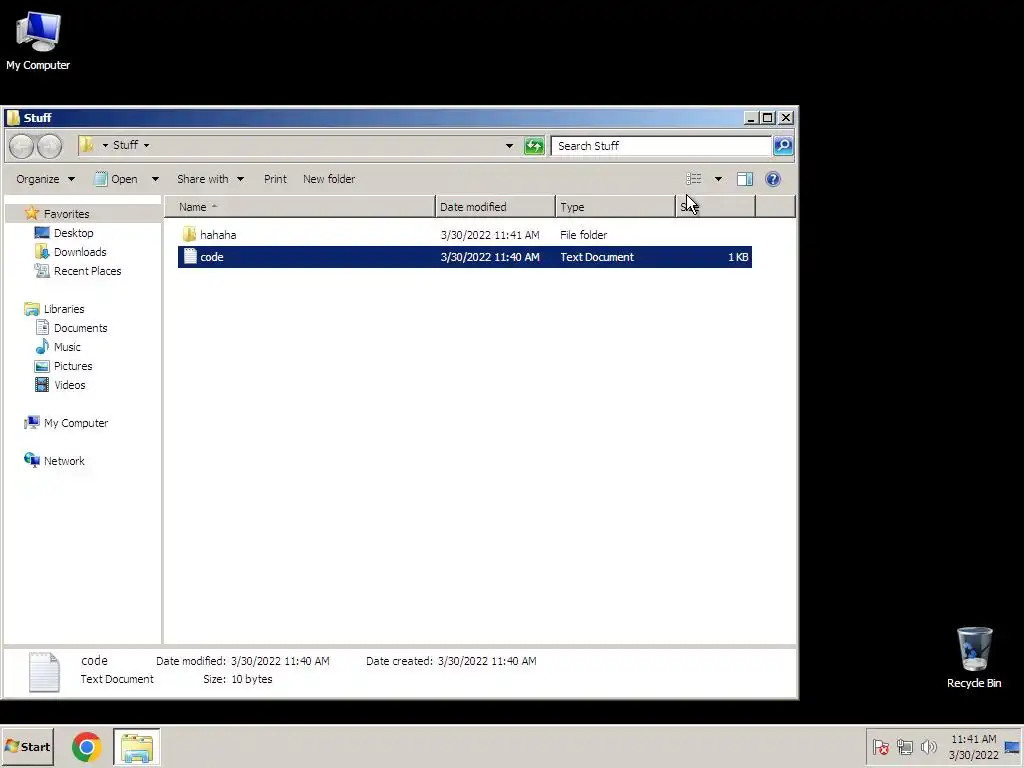Open Action Center flag tray icon
Viewport: 1024px width, 768px height.
point(880,746)
